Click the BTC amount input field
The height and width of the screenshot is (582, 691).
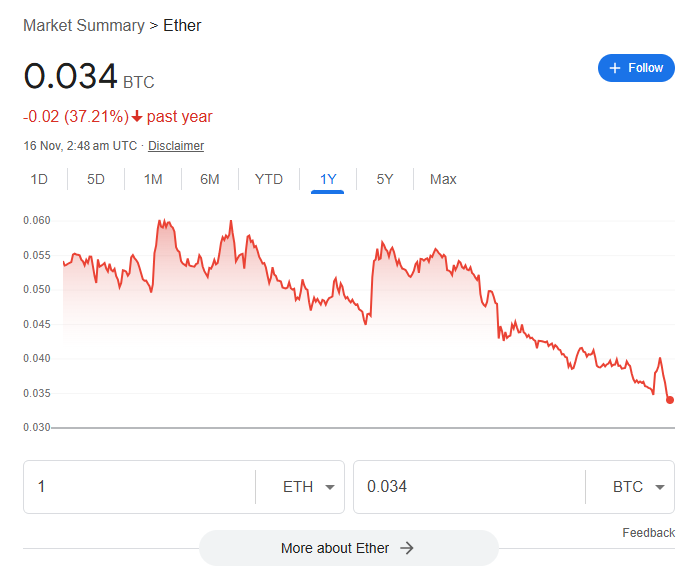coord(468,487)
